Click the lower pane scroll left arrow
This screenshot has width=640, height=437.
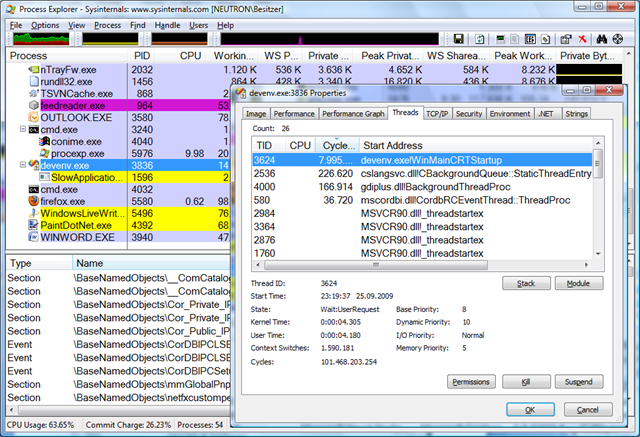[x=11, y=409]
